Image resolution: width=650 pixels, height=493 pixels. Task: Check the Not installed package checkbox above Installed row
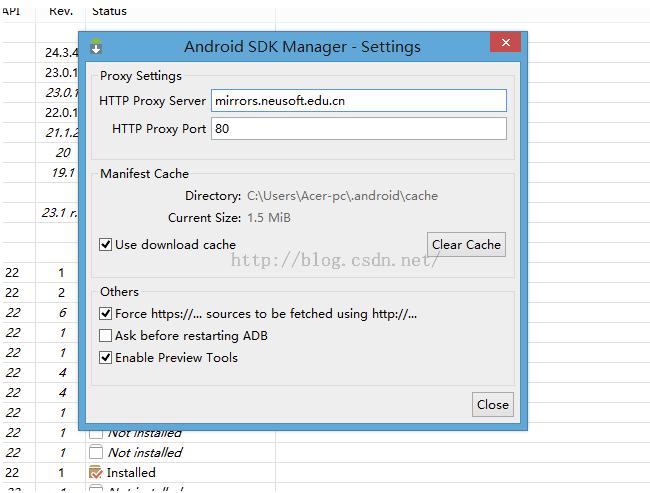pos(96,452)
